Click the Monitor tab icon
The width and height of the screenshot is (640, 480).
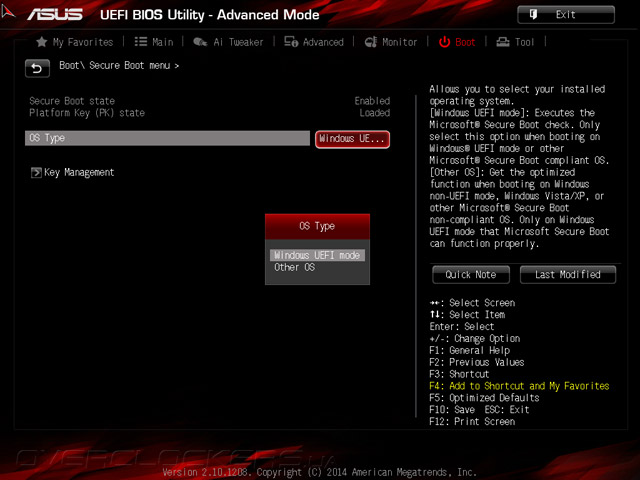(x=371, y=42)
